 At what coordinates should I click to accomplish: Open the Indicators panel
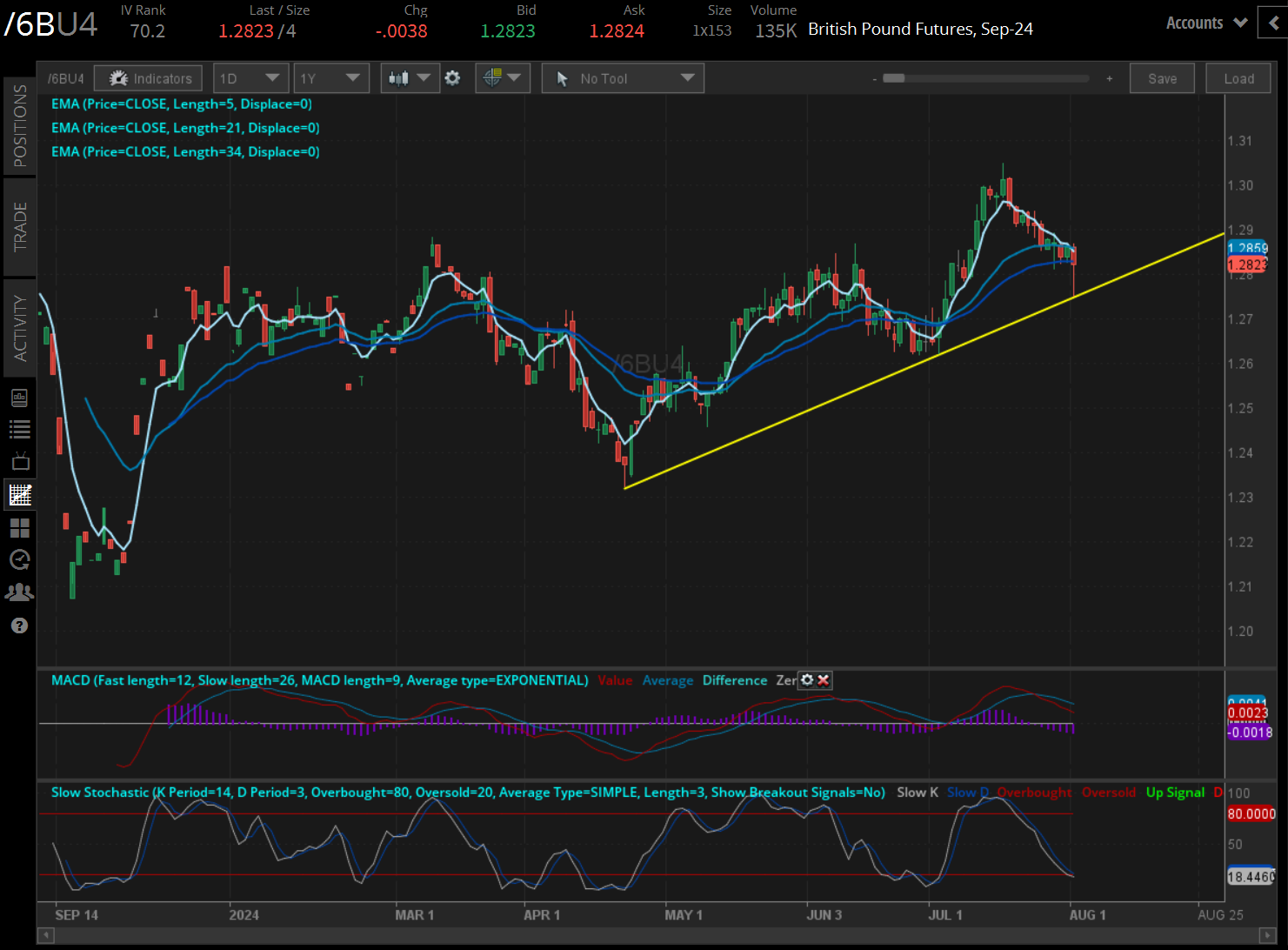(149, 78)
